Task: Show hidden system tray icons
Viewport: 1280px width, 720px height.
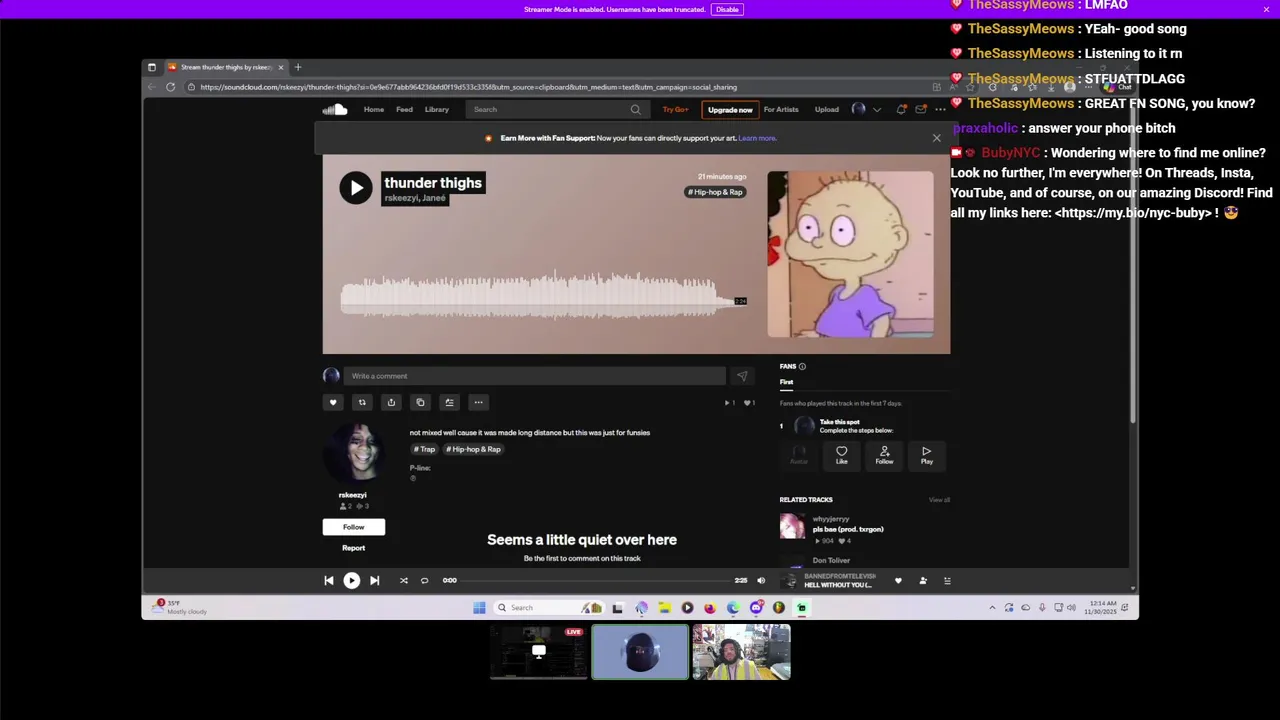Action: point(992,607)
